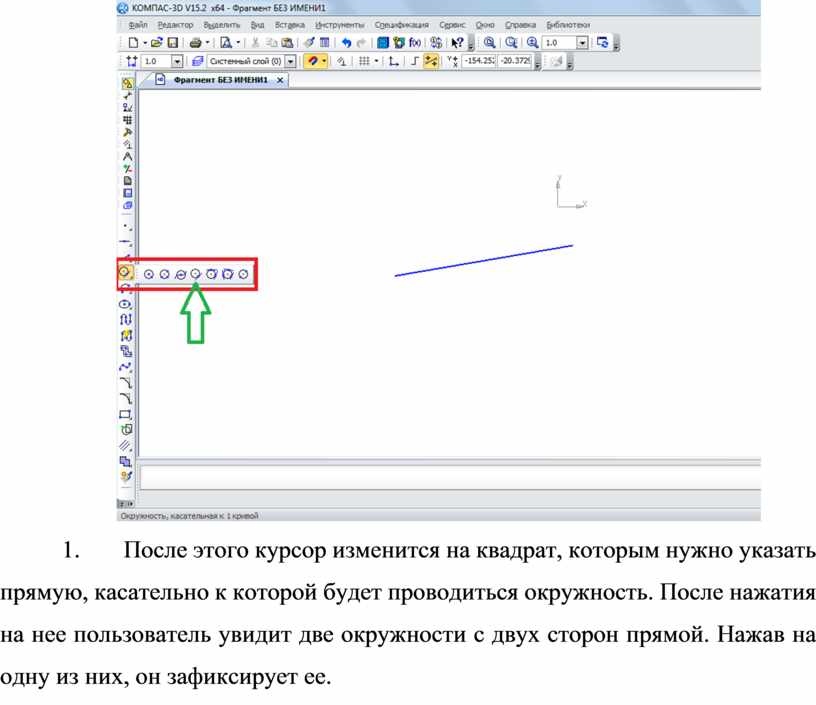Click the Zoom in magnifier icon

532,43
